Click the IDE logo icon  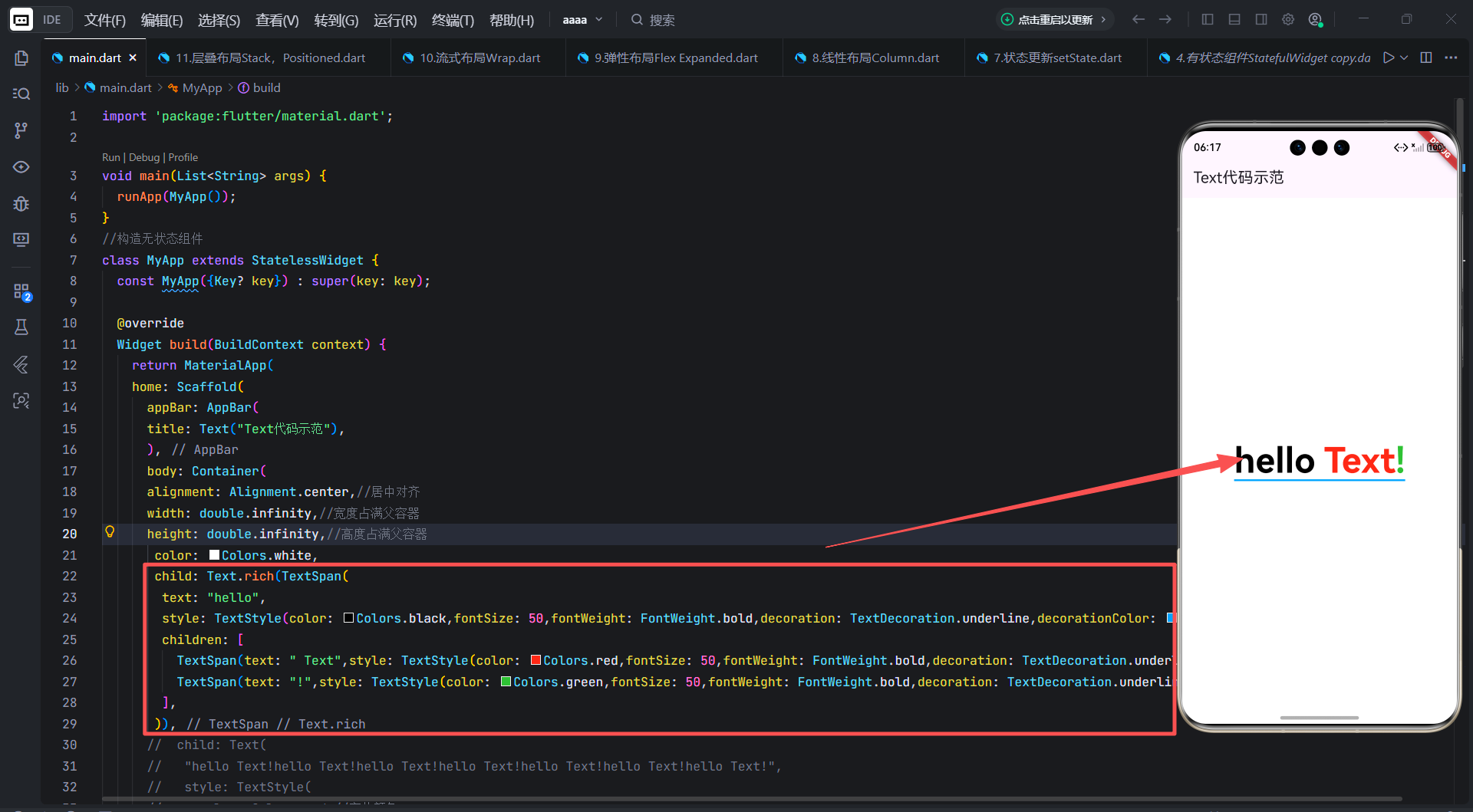tap(21, 20)
